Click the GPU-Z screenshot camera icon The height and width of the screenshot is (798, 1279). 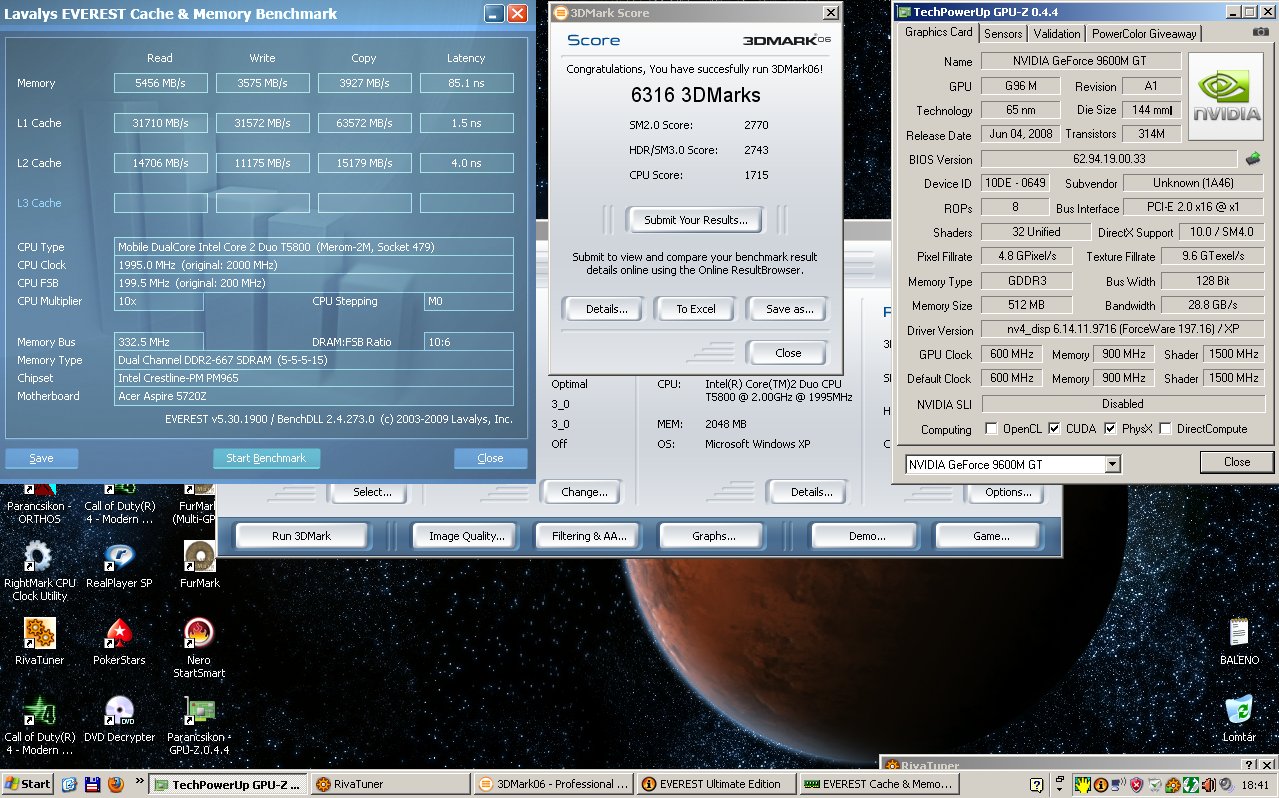pos(1261,32)
